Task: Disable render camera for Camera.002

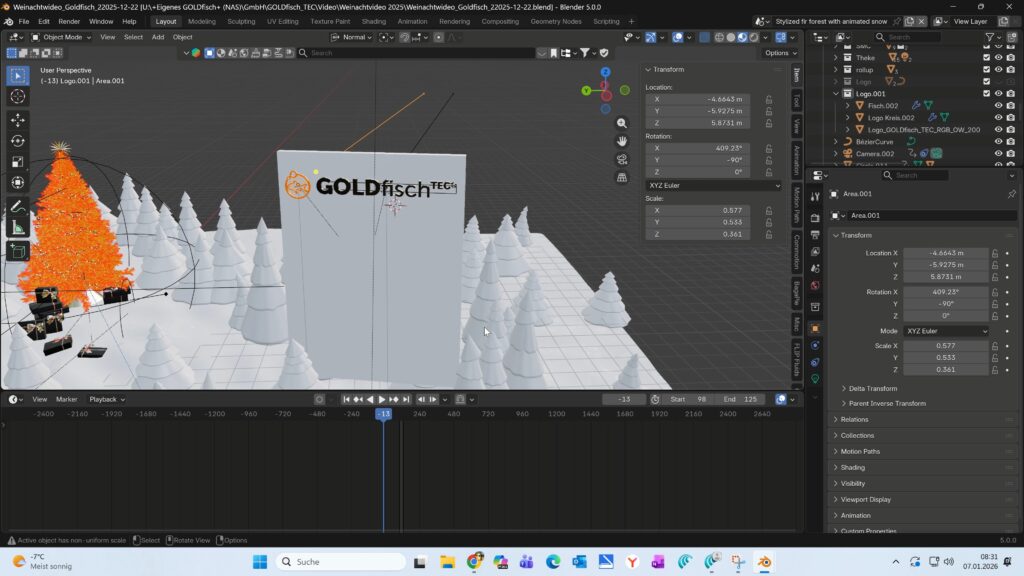Action: 1010,153
